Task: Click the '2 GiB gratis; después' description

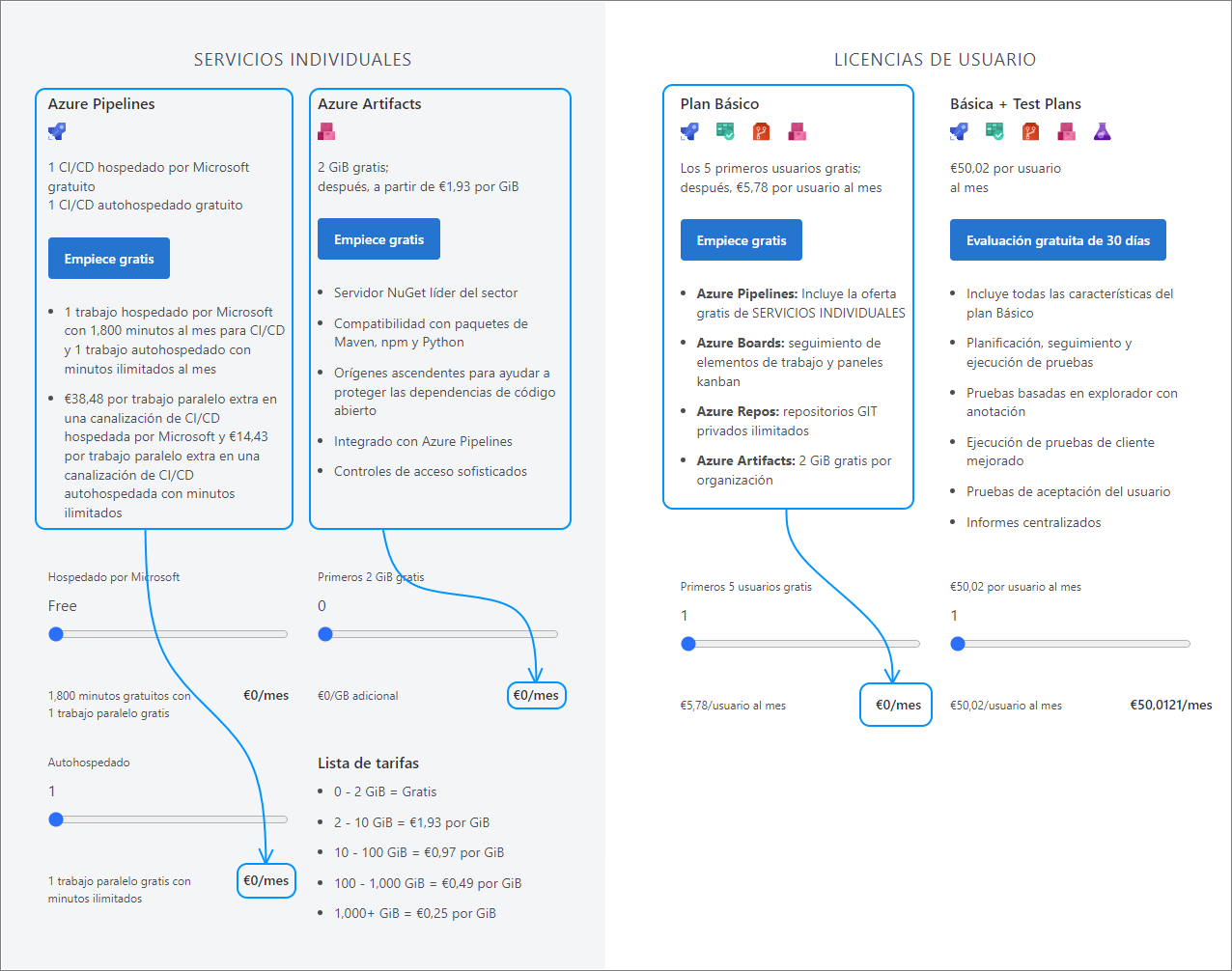Action: click(418, 177)
